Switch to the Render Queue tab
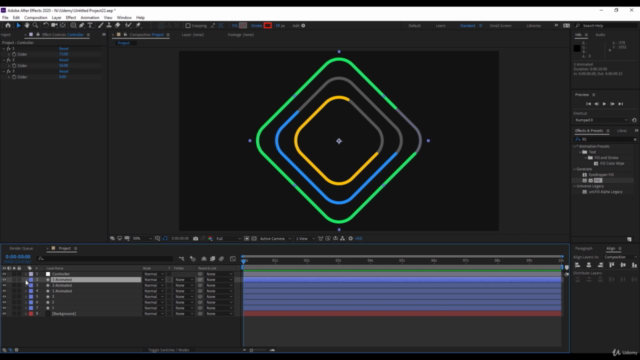The width and height of the screenshot is (640, 360). coord(21,248)
